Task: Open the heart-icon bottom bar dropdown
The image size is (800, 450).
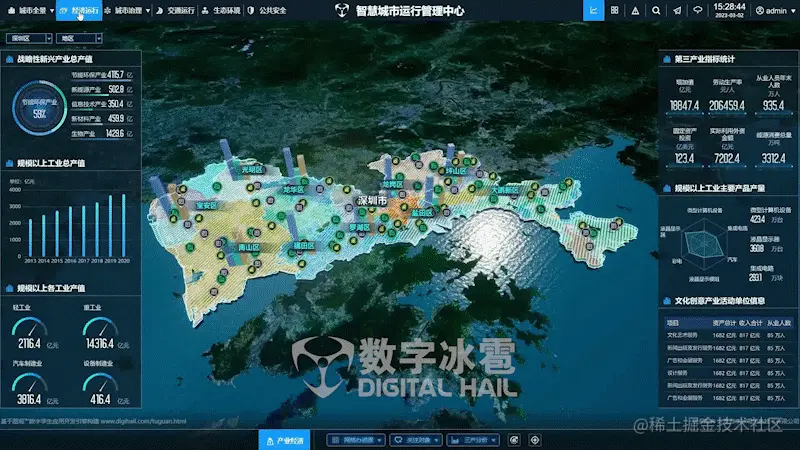Action: tap(416, 440)
